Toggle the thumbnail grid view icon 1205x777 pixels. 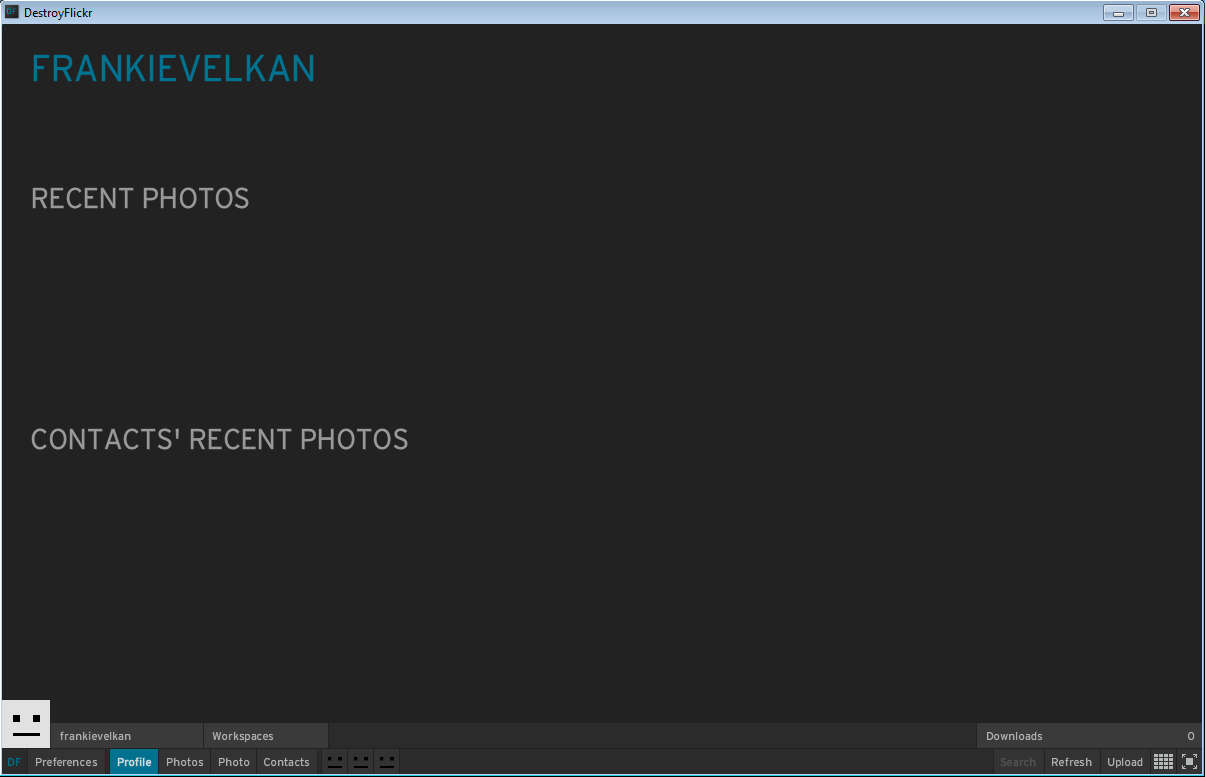[1163, 762]
